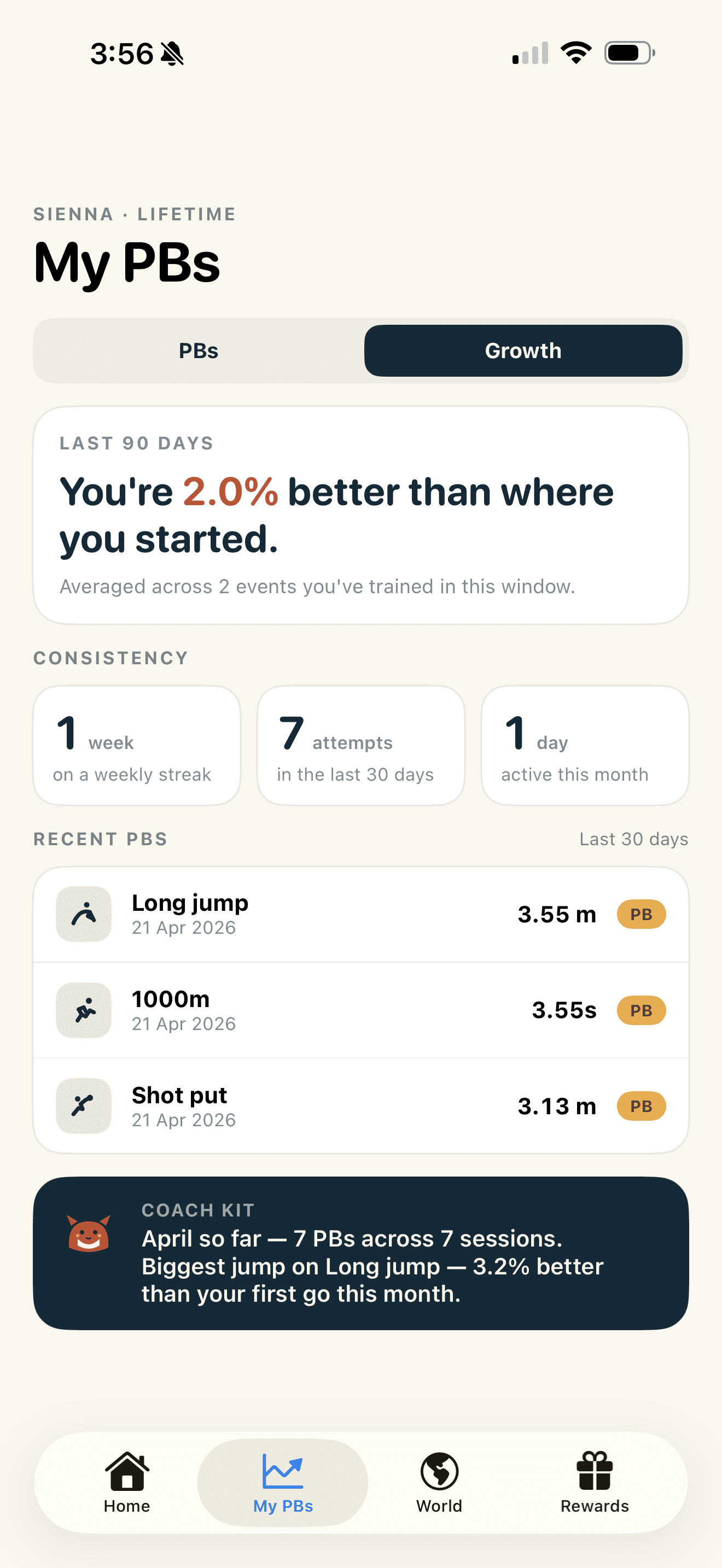Screen dimensions: 722x1568
Task: Tap the Last 90 days summary card
Action: tap(361, 513)
